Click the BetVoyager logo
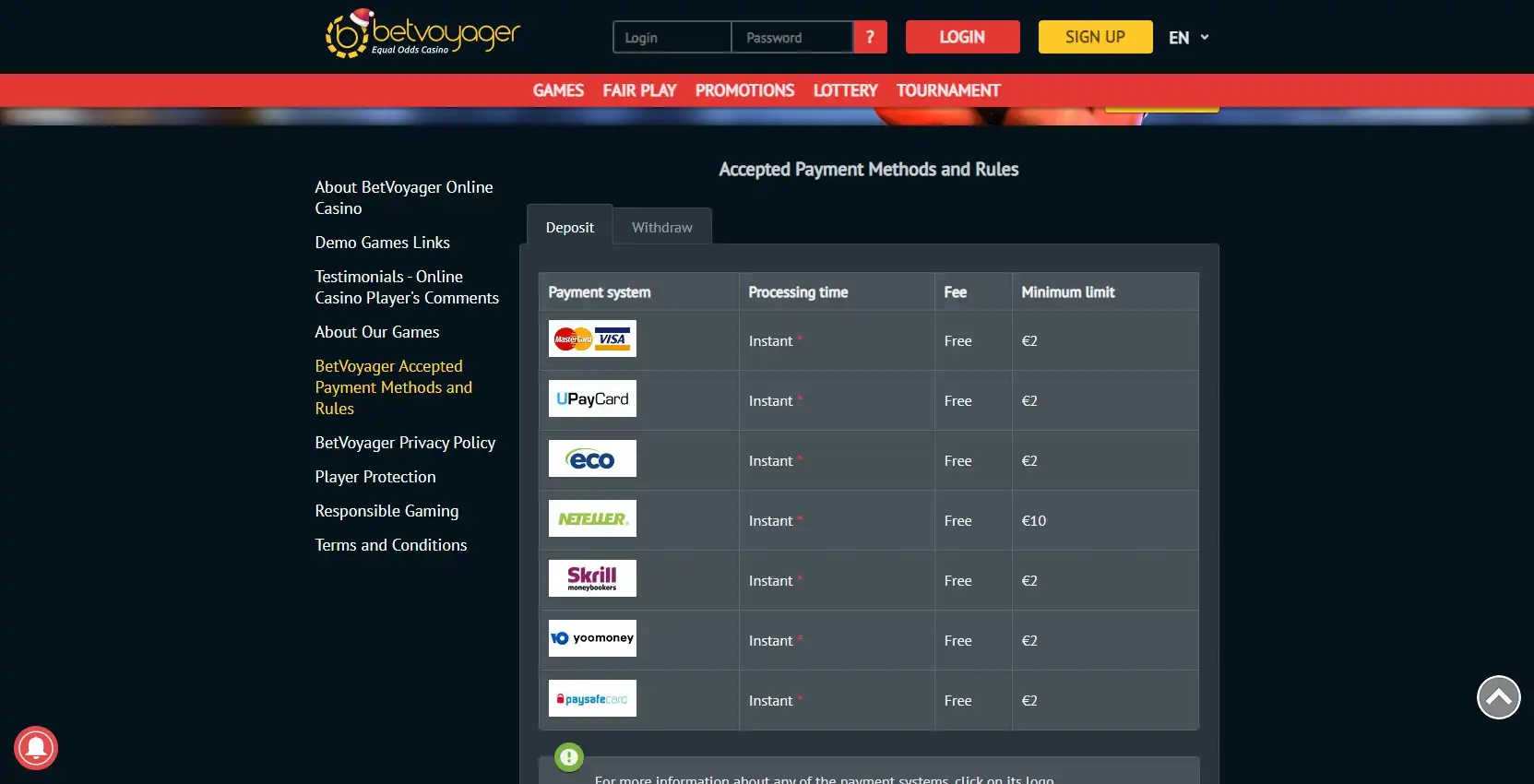The height and width of the screenshot is (784, 1534). [422, 35]
